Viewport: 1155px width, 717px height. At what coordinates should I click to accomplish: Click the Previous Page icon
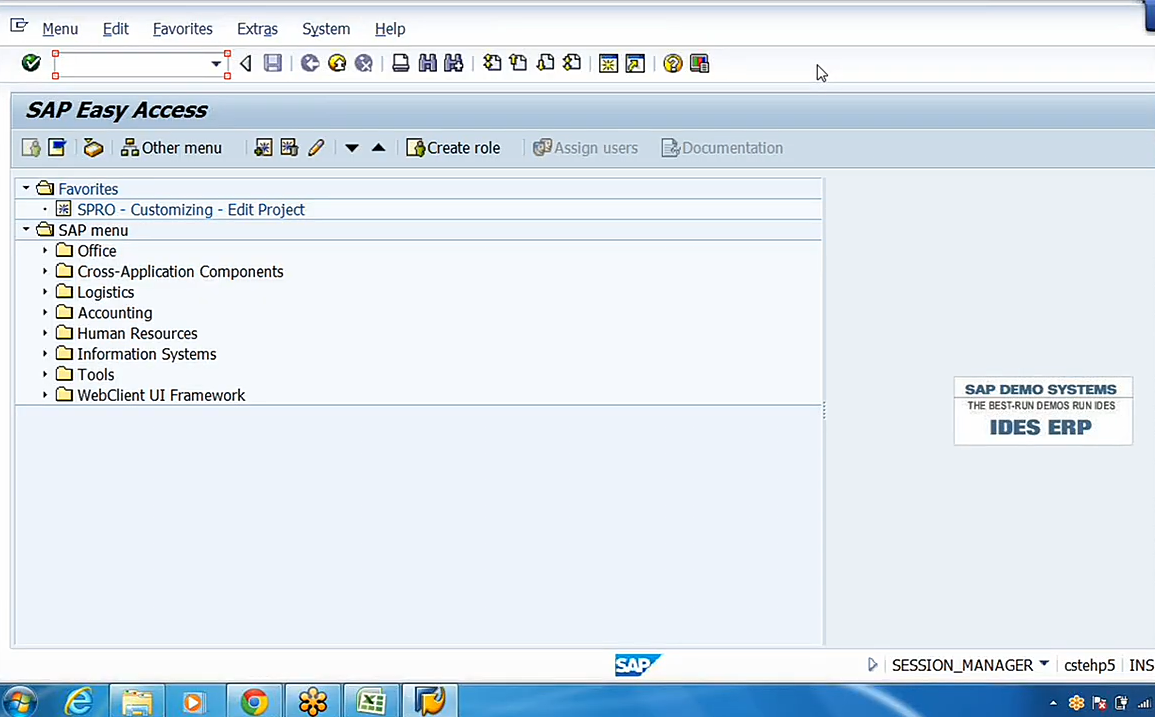pos(518,63)
